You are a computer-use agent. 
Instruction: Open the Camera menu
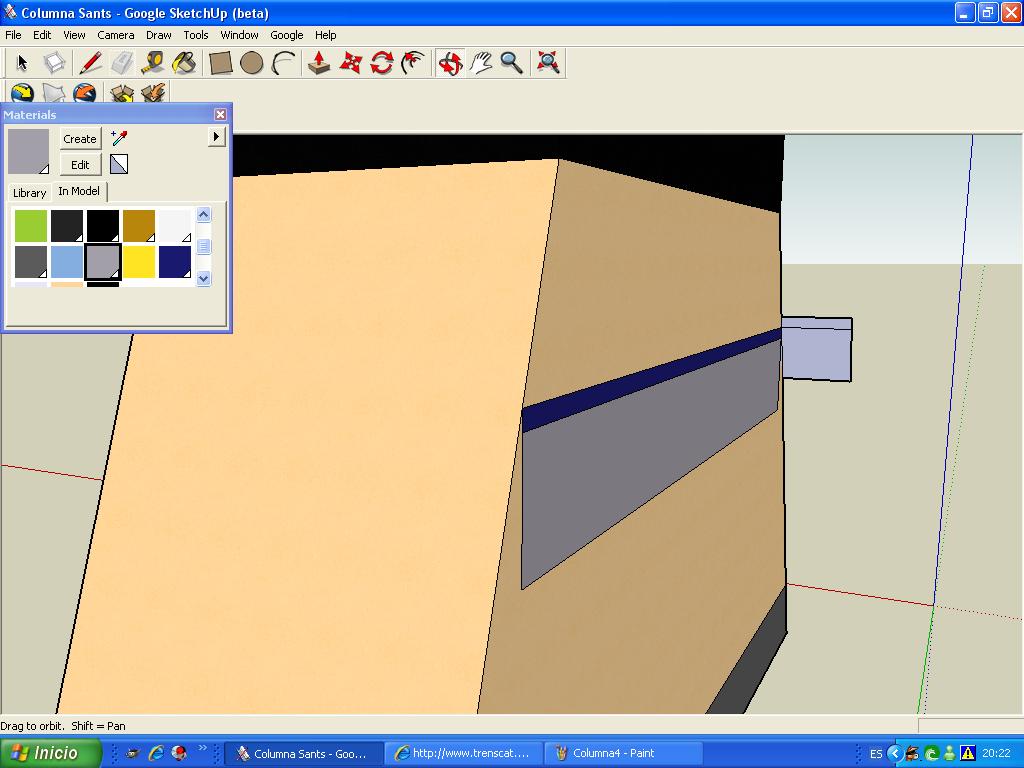[116, 35]
